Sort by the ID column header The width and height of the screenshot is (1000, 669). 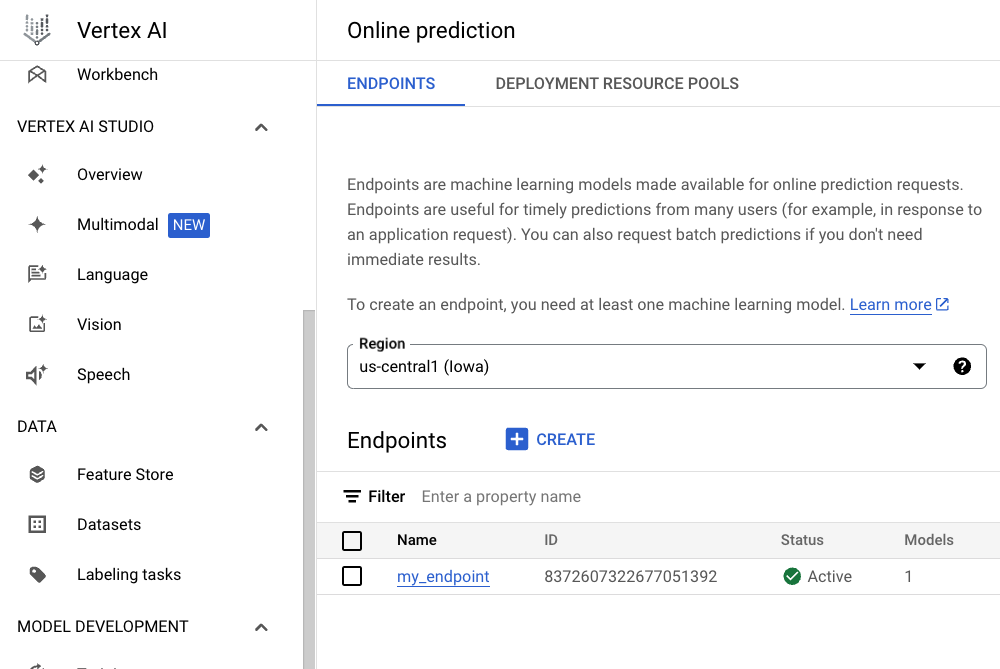tap(550, 540)
